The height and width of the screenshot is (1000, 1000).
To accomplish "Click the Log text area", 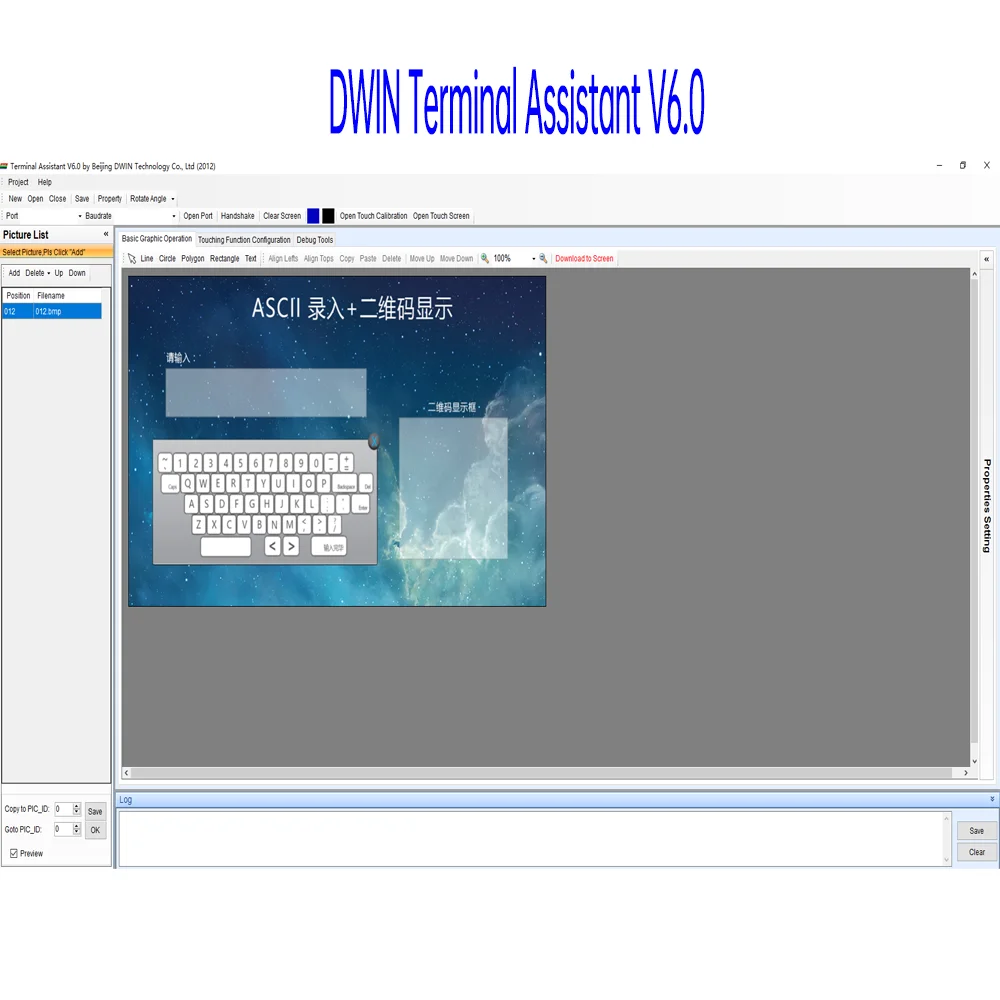I will [531, 839].
